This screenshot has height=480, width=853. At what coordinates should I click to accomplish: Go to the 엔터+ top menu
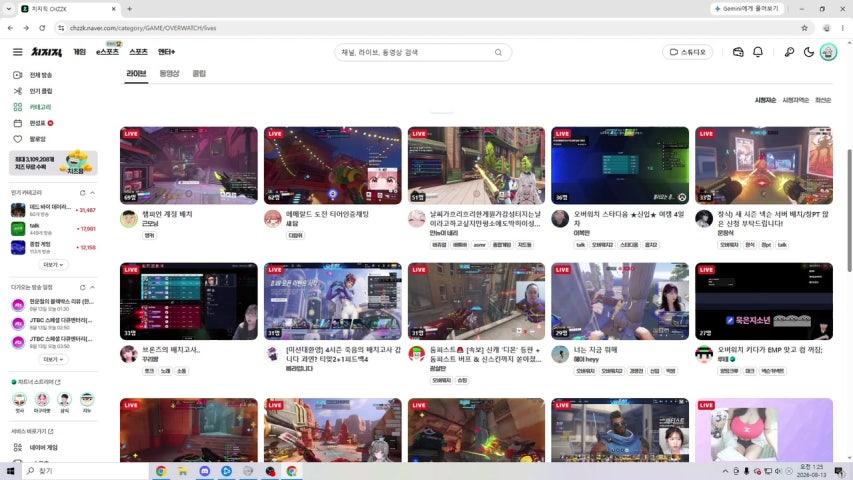click(x=166, y=52)
